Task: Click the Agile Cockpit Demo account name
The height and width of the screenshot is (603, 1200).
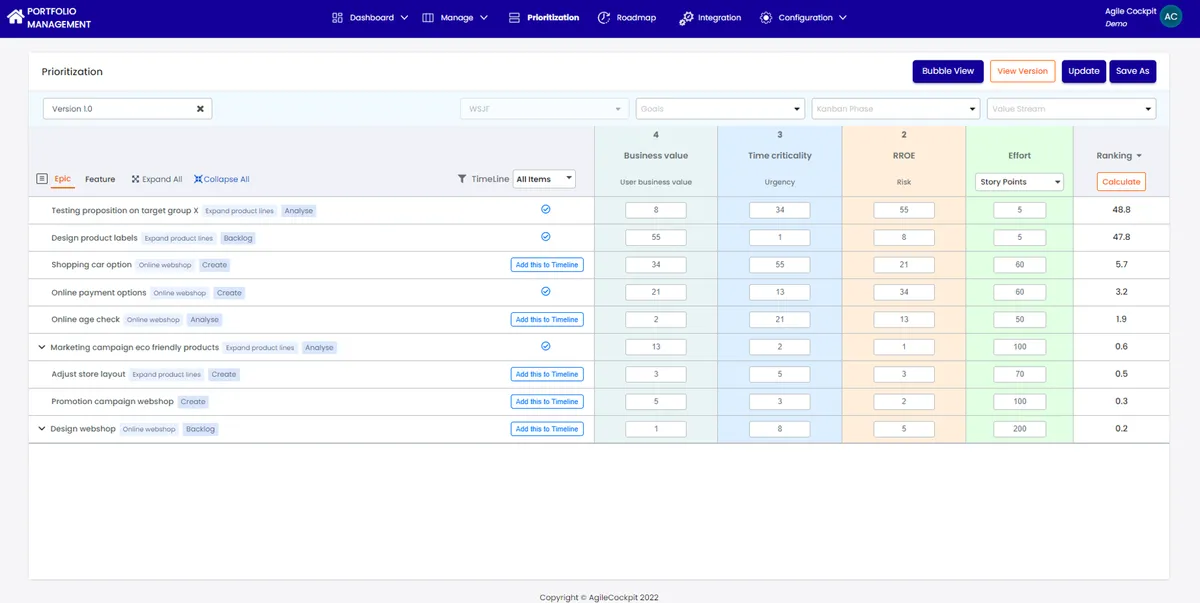Action: (x=1130, y=17)
